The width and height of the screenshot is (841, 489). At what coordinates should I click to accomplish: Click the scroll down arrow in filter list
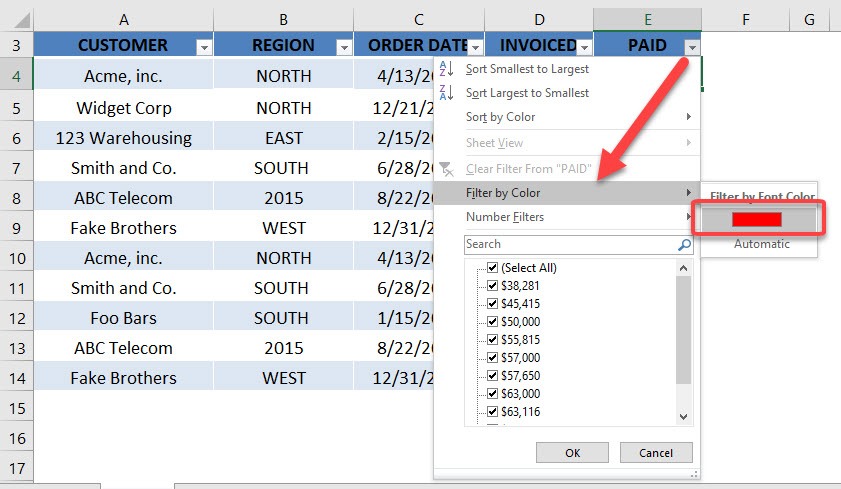[x=683, y=417]
